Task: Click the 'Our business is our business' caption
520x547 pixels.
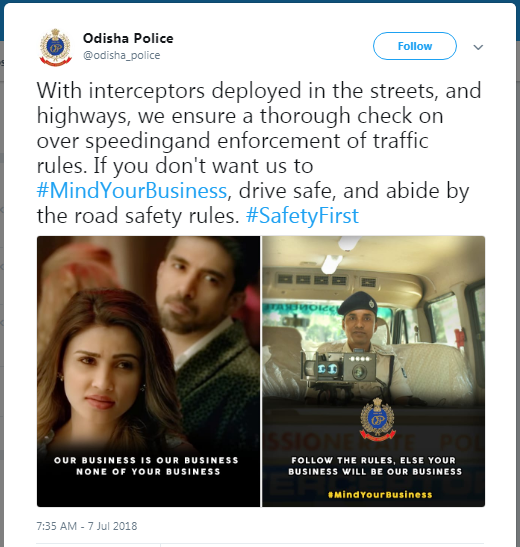Action: [146, 466]
